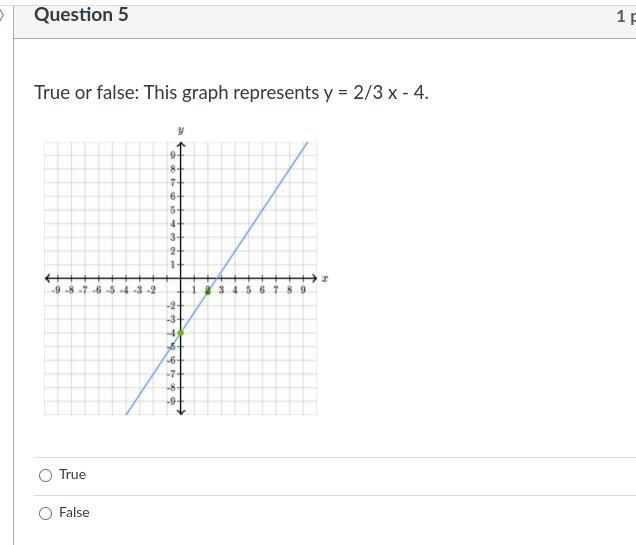Image resolution: width=636 pixels, height=545 pixels.
Task: Click the rightward x-axis arrowhead
Action: (x=314, y=278)
